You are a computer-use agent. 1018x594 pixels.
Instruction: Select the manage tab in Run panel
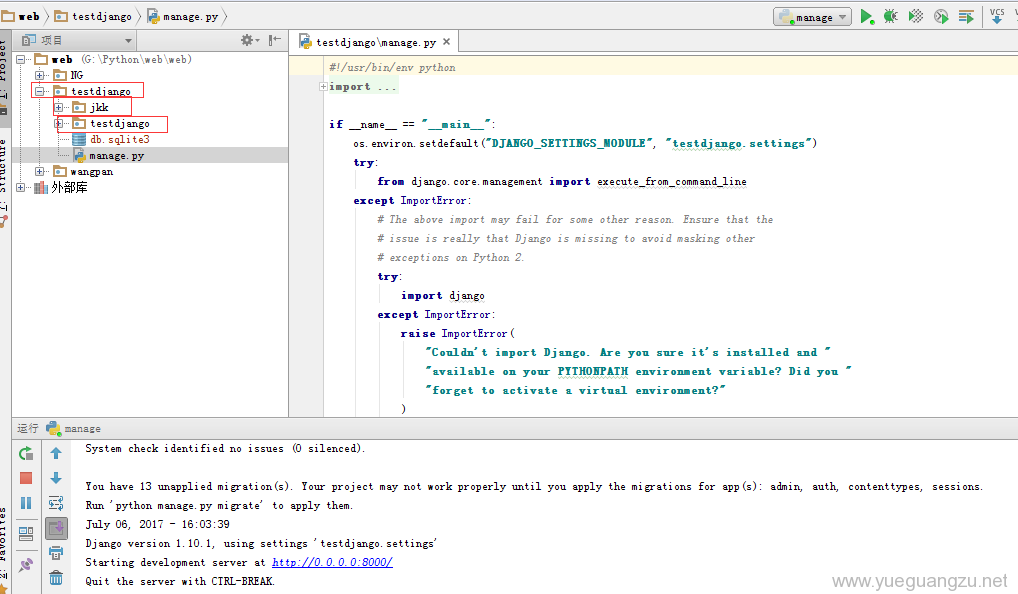(x=73, y=428)
